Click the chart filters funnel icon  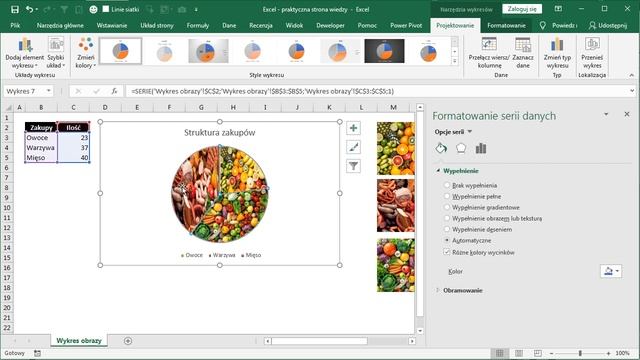point(353,166)
